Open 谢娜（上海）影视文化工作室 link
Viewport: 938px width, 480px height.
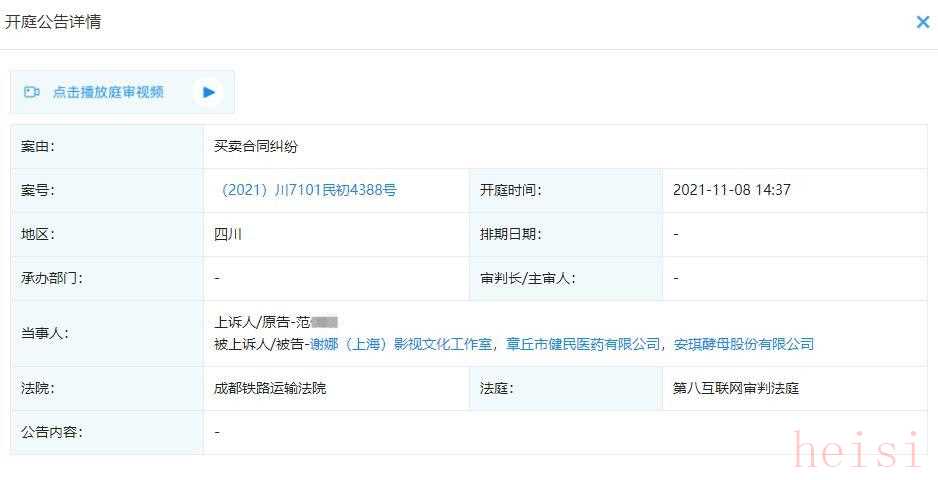(x=401, y=344)
